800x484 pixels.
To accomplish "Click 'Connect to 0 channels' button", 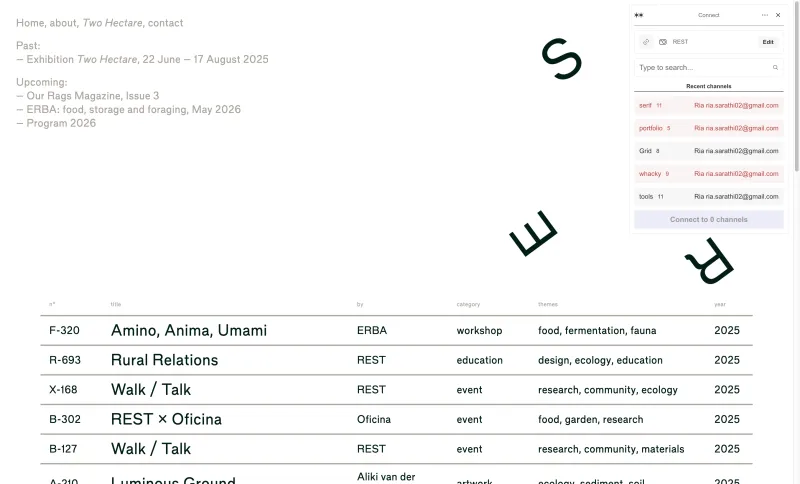I will (x=709, y=219).
